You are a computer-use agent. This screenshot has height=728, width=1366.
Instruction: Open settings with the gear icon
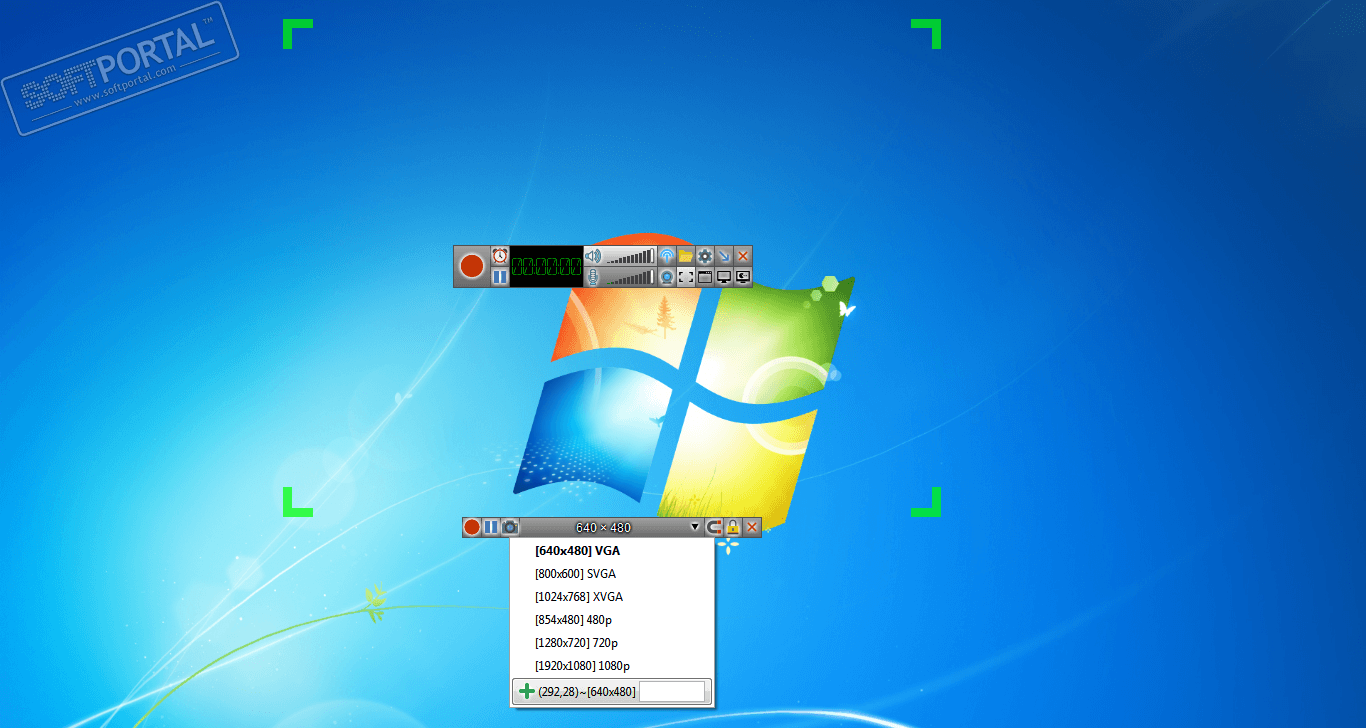705,256
